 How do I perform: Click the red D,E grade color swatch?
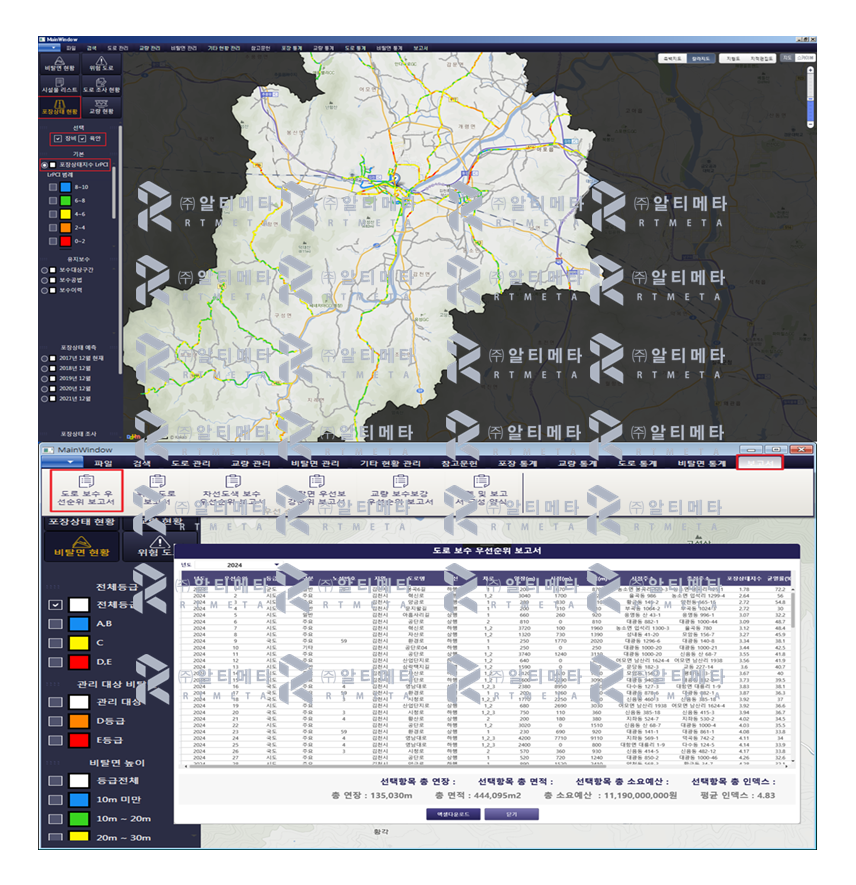79,662
